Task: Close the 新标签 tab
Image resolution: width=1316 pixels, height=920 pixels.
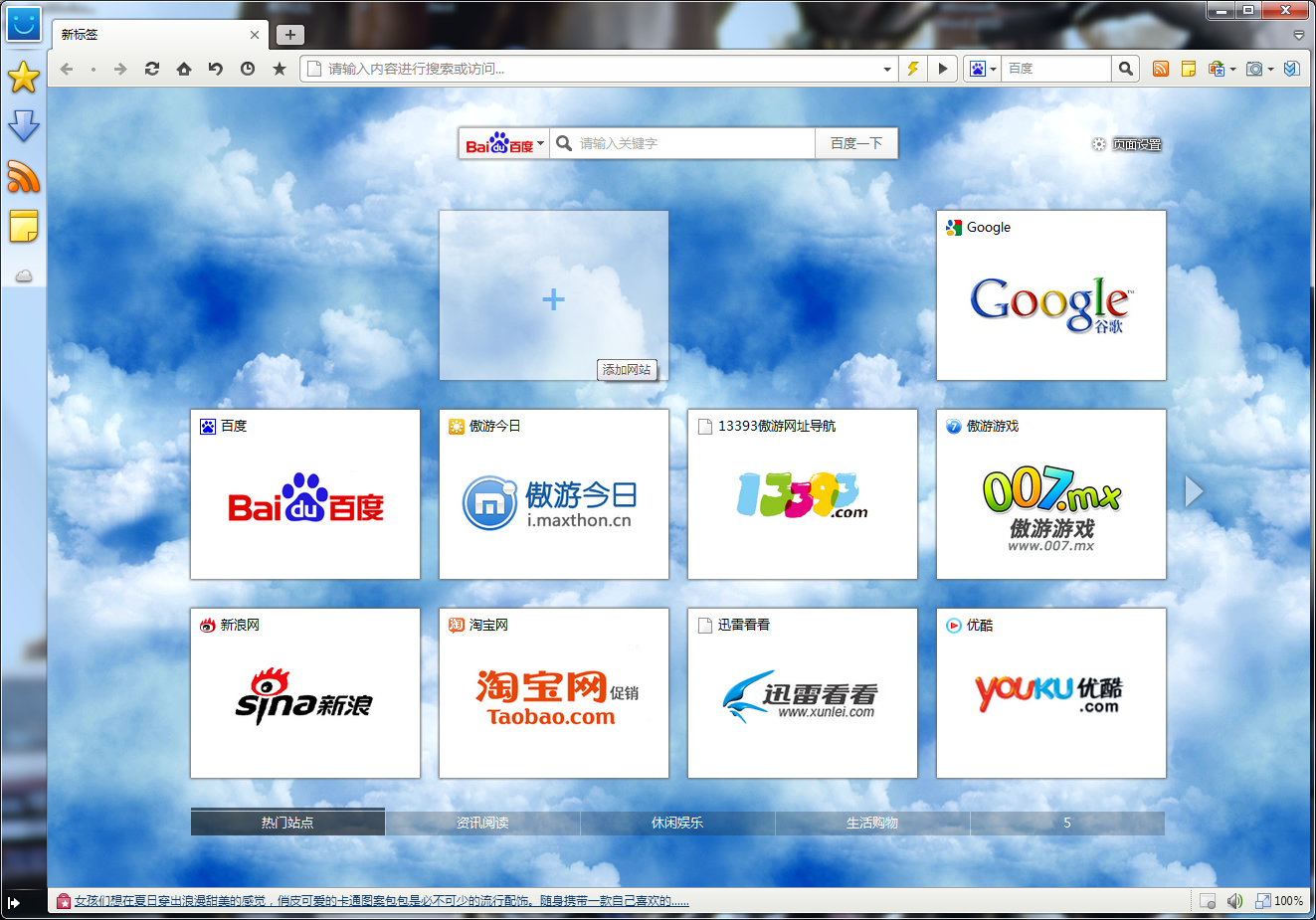Action: (255, 35)
